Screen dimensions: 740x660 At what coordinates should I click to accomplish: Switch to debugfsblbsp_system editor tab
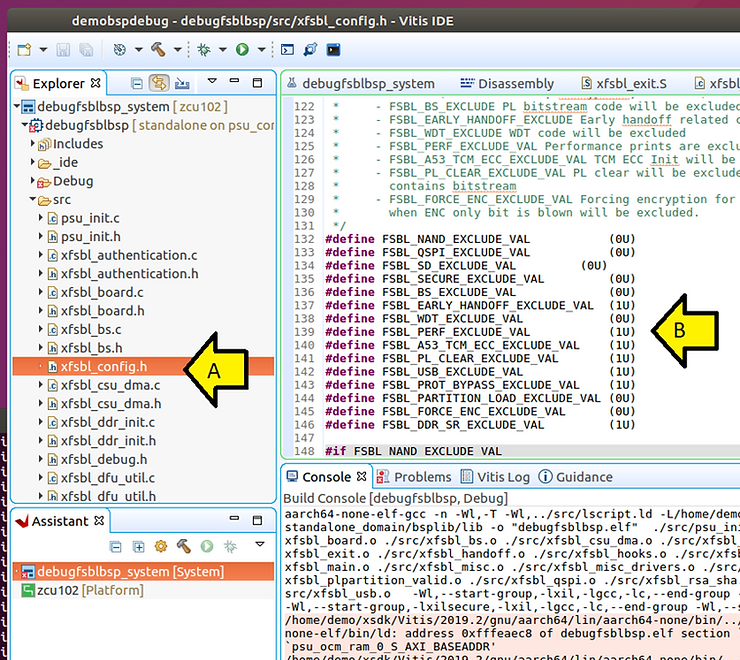pos(361,84)
